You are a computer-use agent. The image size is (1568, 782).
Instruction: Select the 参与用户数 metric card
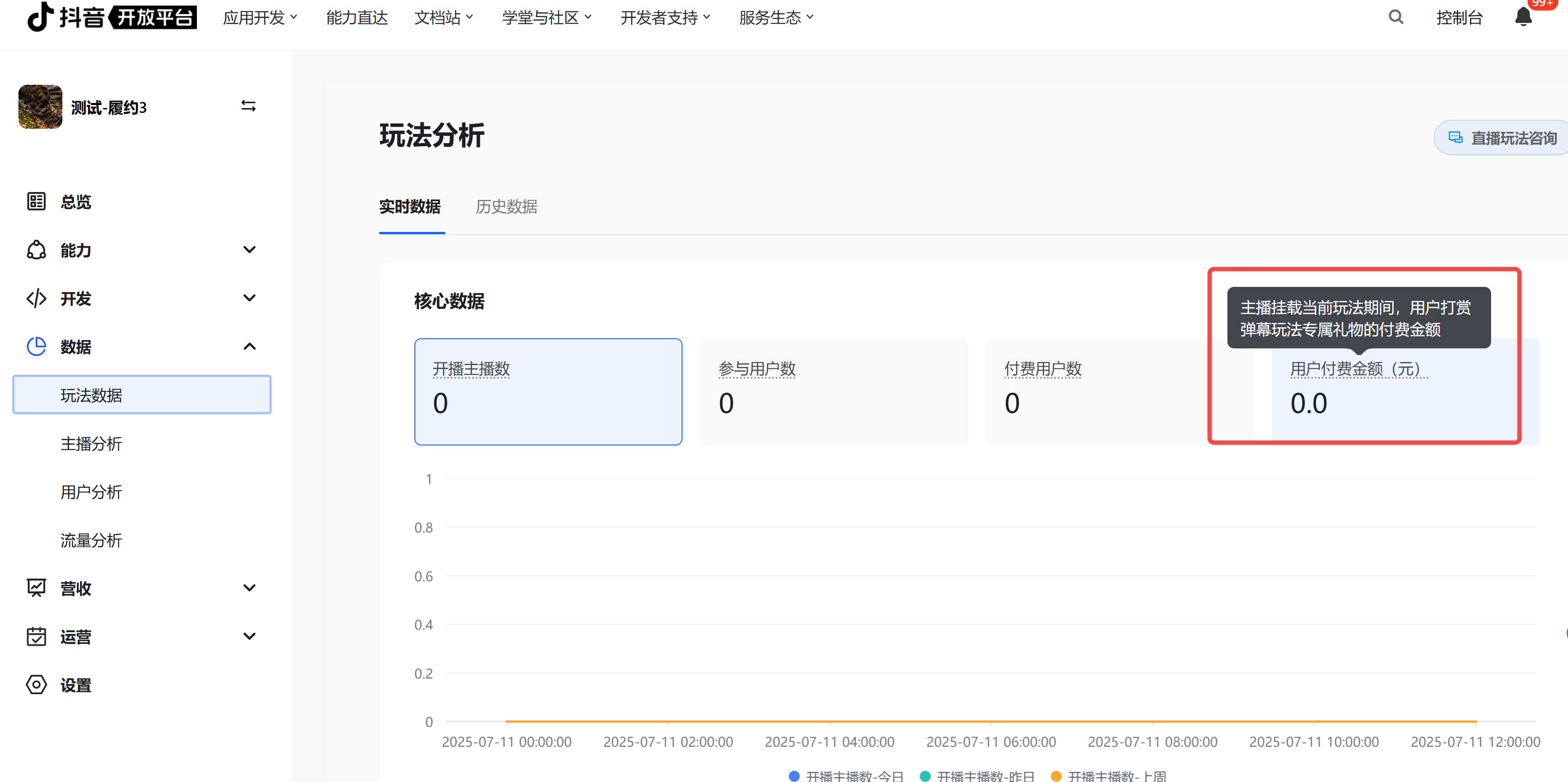pos(833,391)
